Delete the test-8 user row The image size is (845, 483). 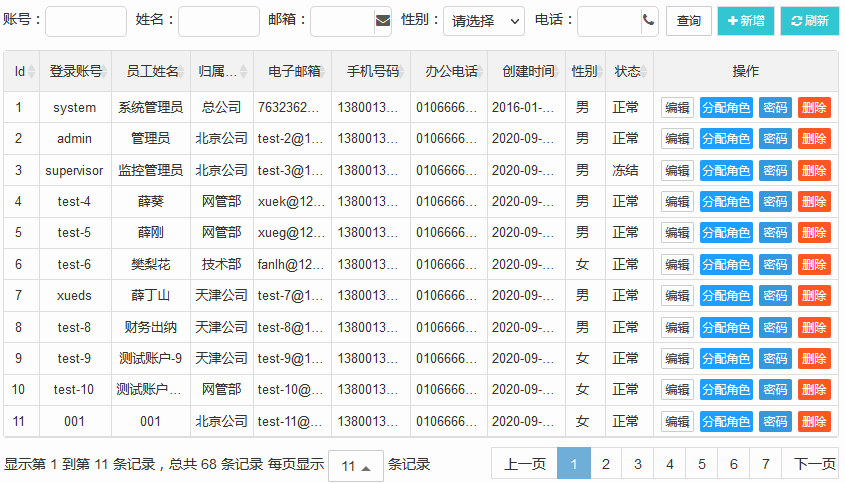click(814, 327)
